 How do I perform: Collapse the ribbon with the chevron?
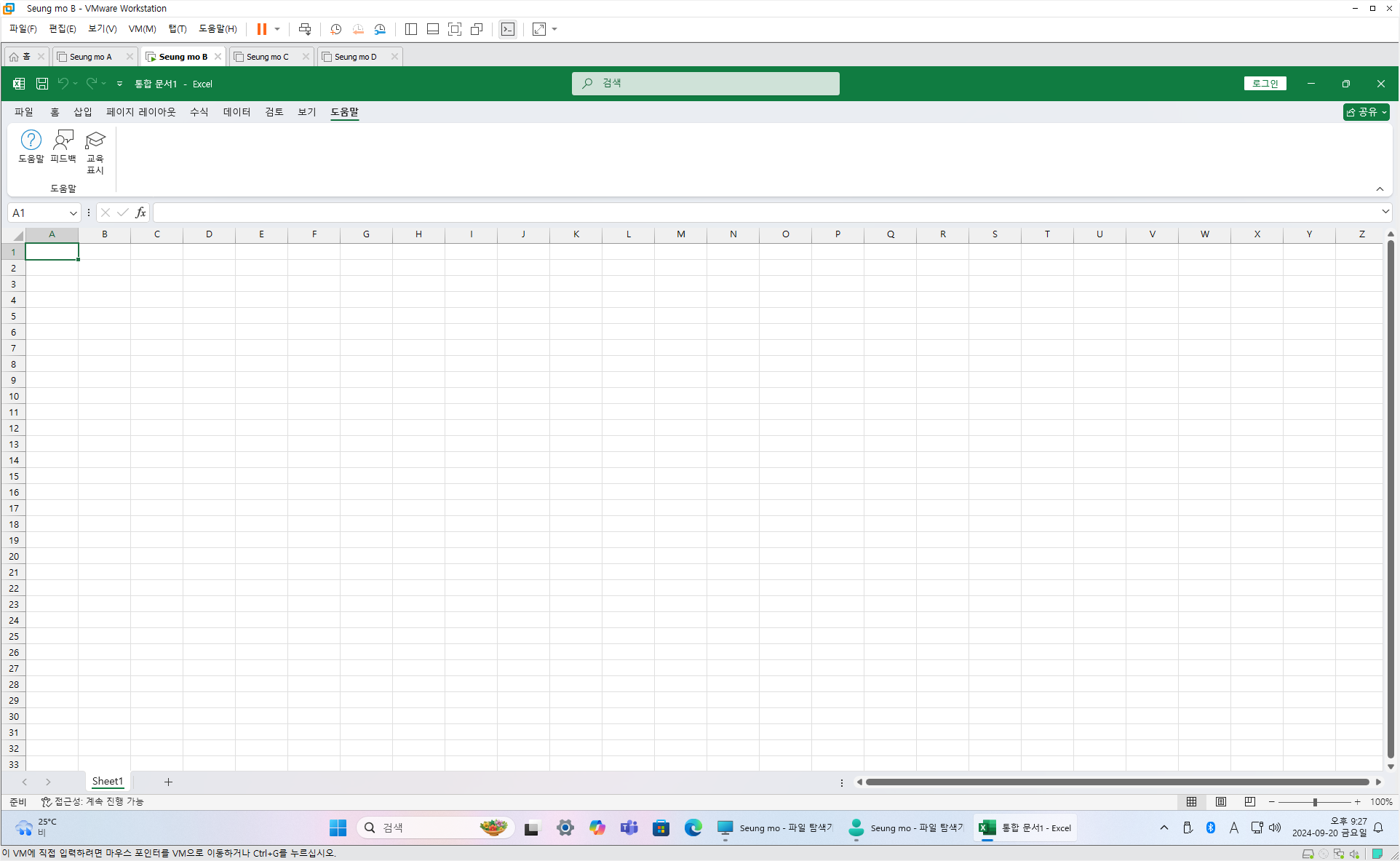(x=1380, y=189)
